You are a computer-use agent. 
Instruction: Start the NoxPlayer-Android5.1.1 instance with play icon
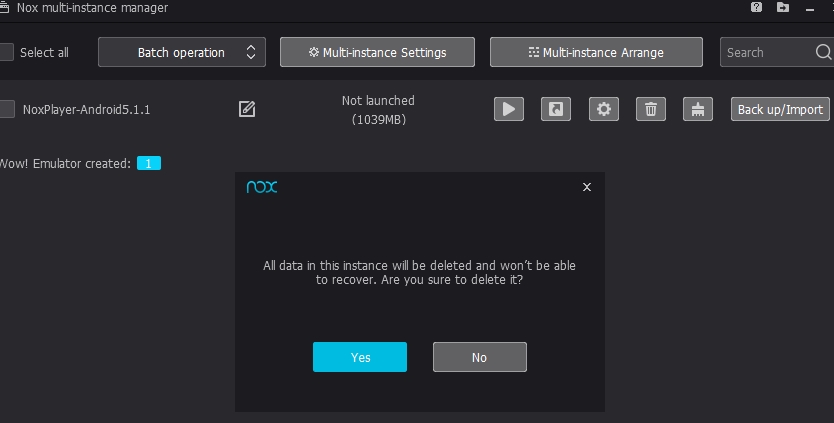[x=508, y=109]
